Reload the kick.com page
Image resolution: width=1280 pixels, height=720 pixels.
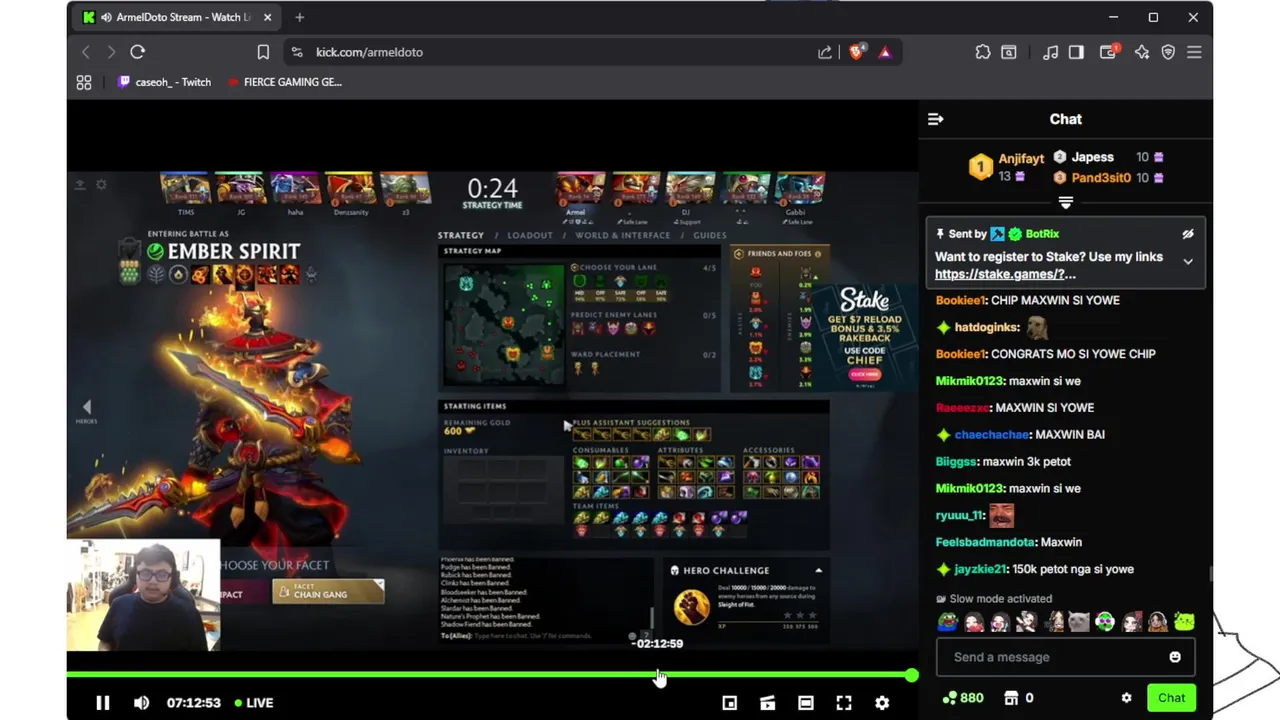pyautogui.click(x=137, y=52)
